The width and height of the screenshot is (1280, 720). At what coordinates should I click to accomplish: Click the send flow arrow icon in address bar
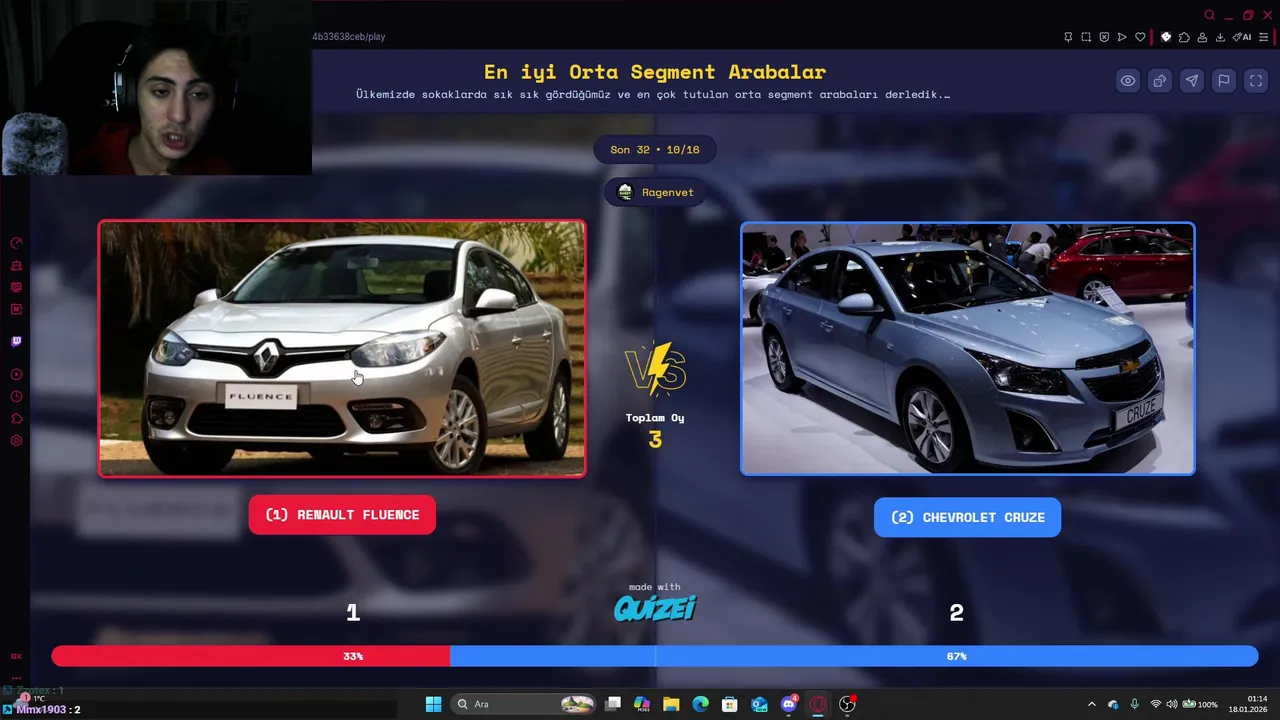(x=1122, y=37)
